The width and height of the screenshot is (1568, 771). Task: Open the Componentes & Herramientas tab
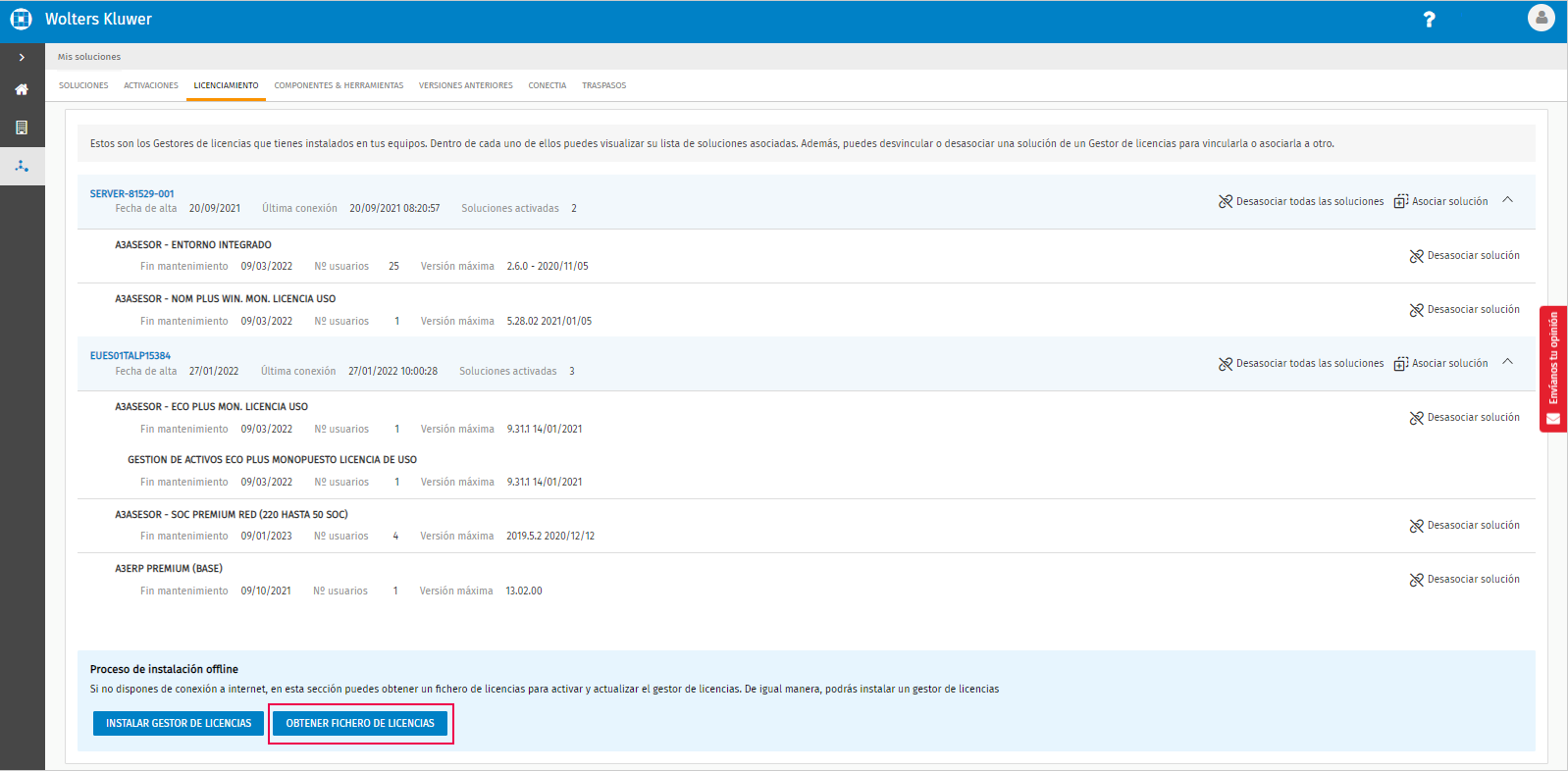click(339, 85)
